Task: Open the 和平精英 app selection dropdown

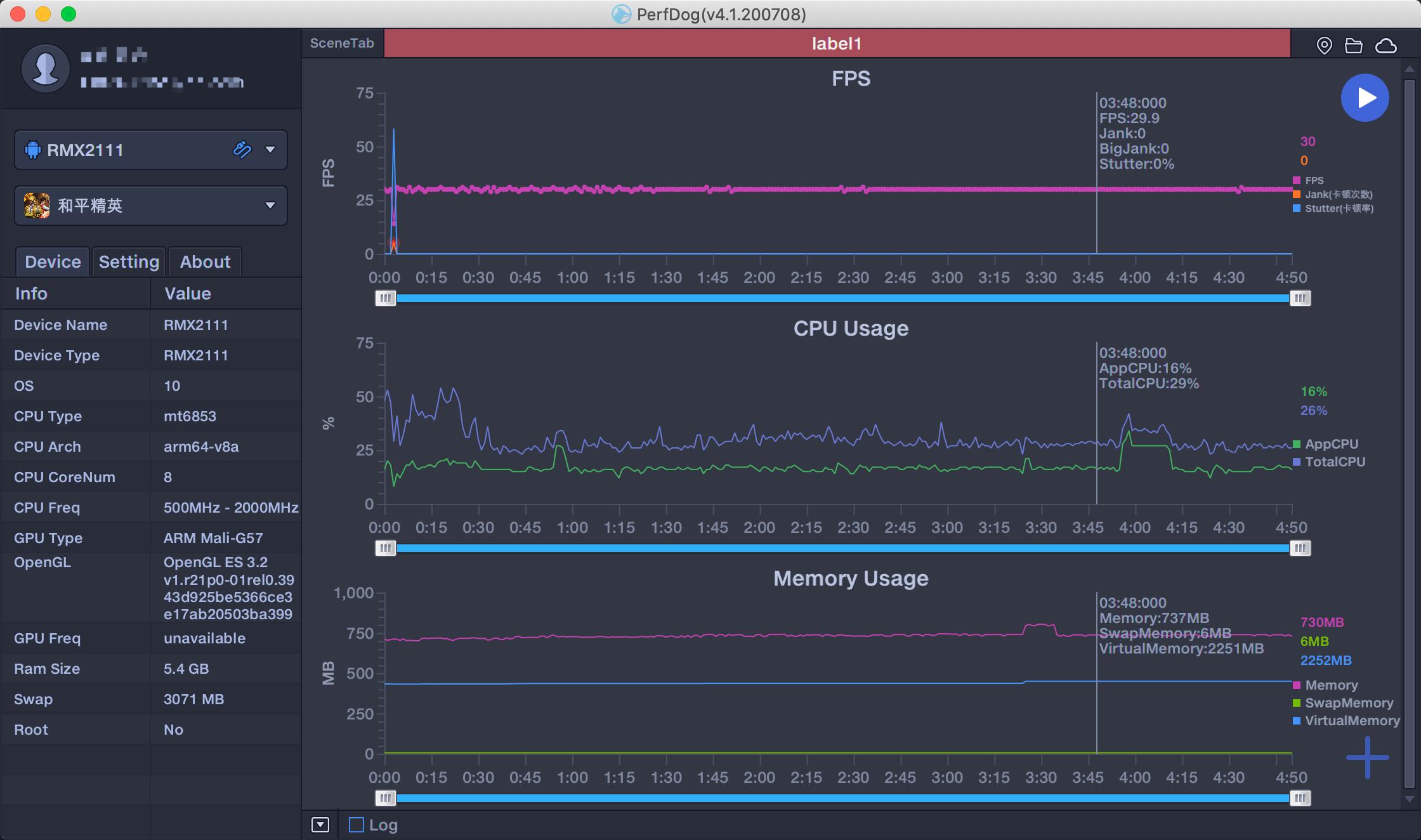Action: (270, 206)
